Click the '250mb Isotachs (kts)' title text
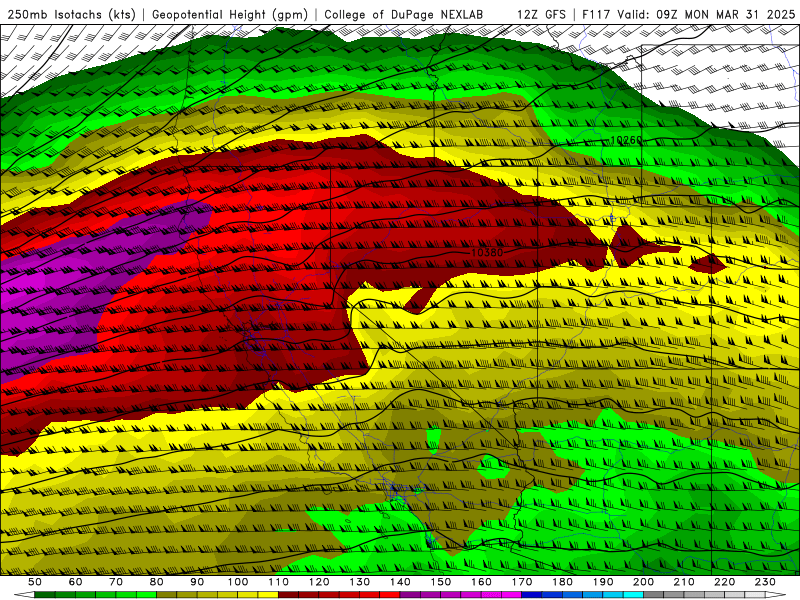This screenshot has height=600, width=800. coord(72,14)
